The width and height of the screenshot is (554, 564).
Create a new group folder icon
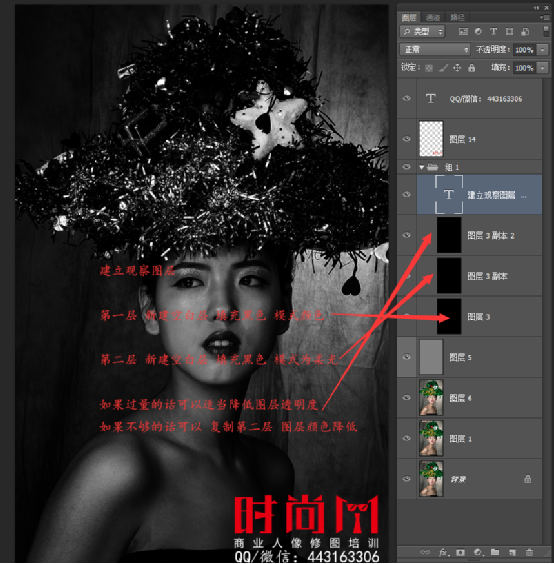[x=495, y=552]
